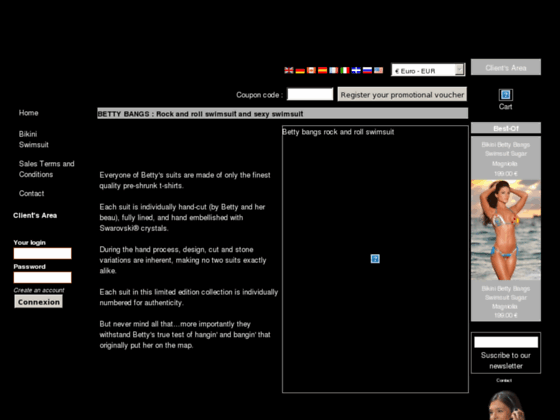Screen dimensions: 560x420
Task: Click the Connexion login button
Action: coord(39,302)
